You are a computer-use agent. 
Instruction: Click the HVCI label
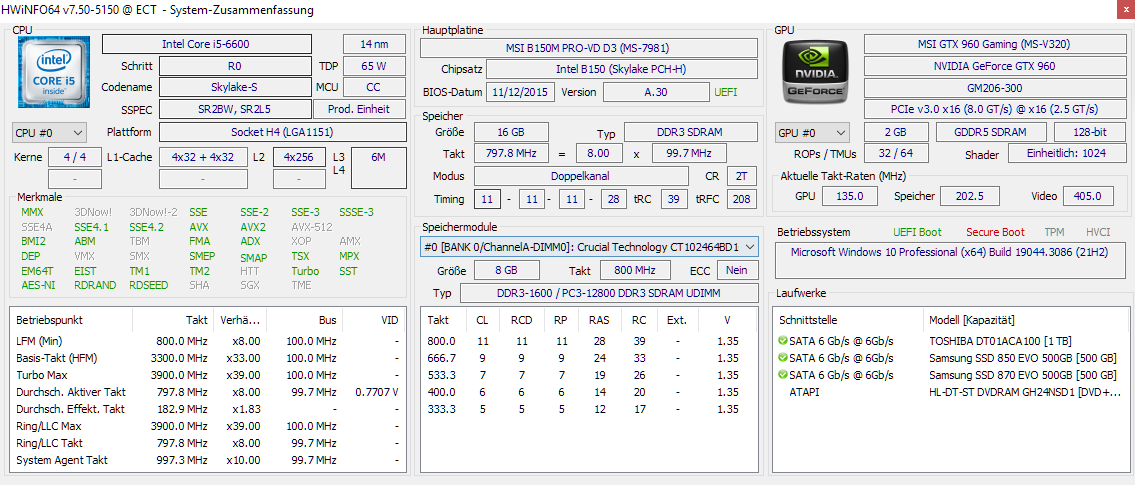(x=1097, y=232)
